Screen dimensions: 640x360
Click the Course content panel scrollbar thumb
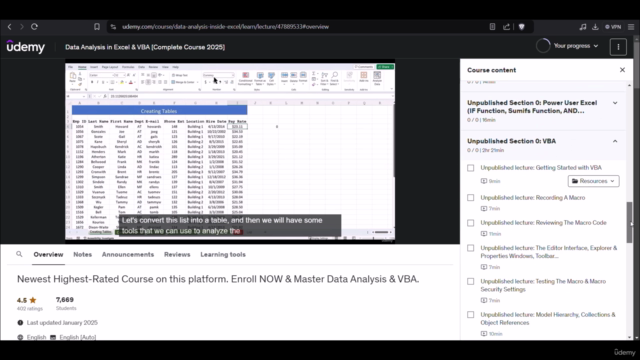(629, 222)
